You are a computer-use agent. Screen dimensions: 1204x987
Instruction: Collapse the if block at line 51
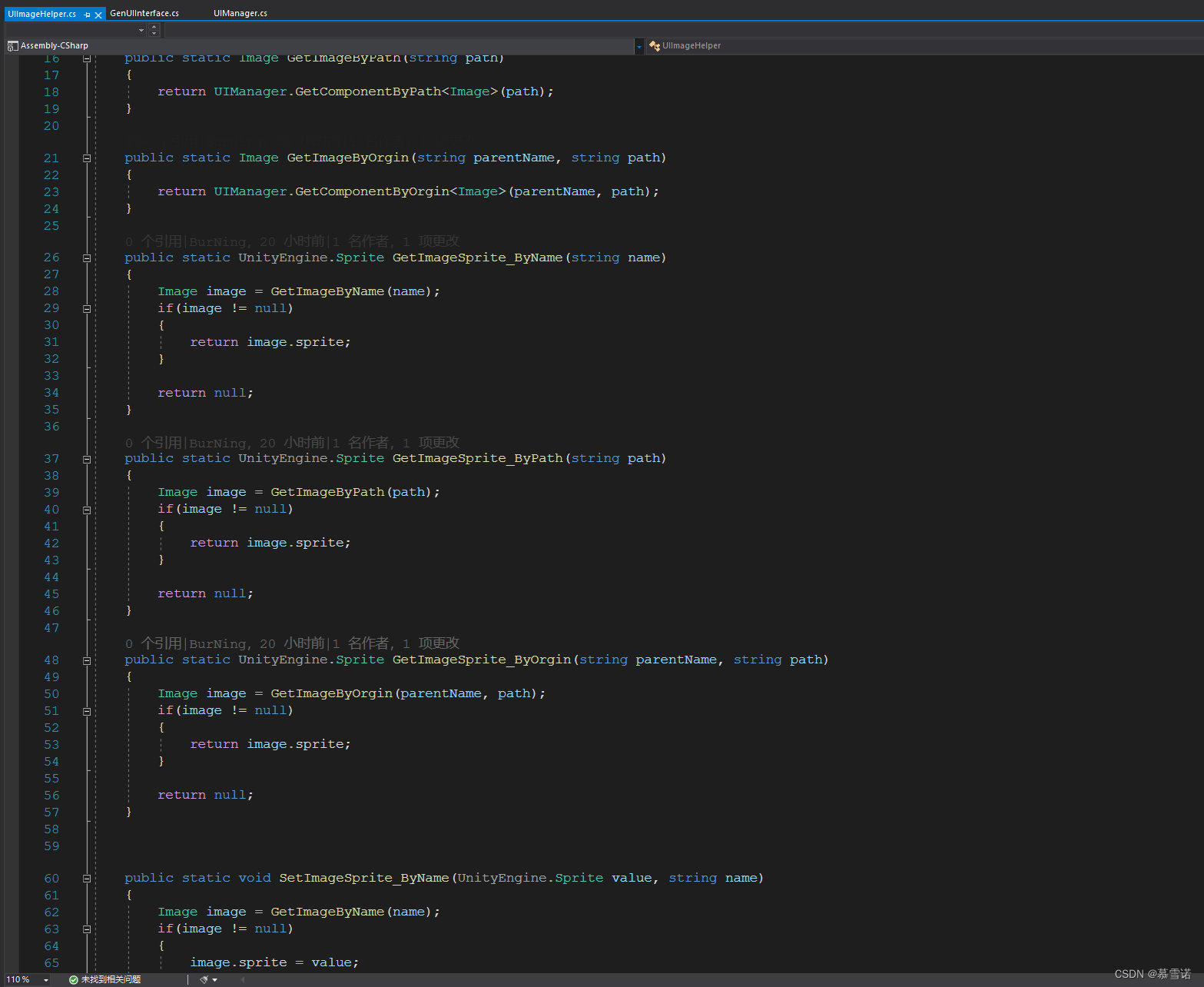pos(87,712)
